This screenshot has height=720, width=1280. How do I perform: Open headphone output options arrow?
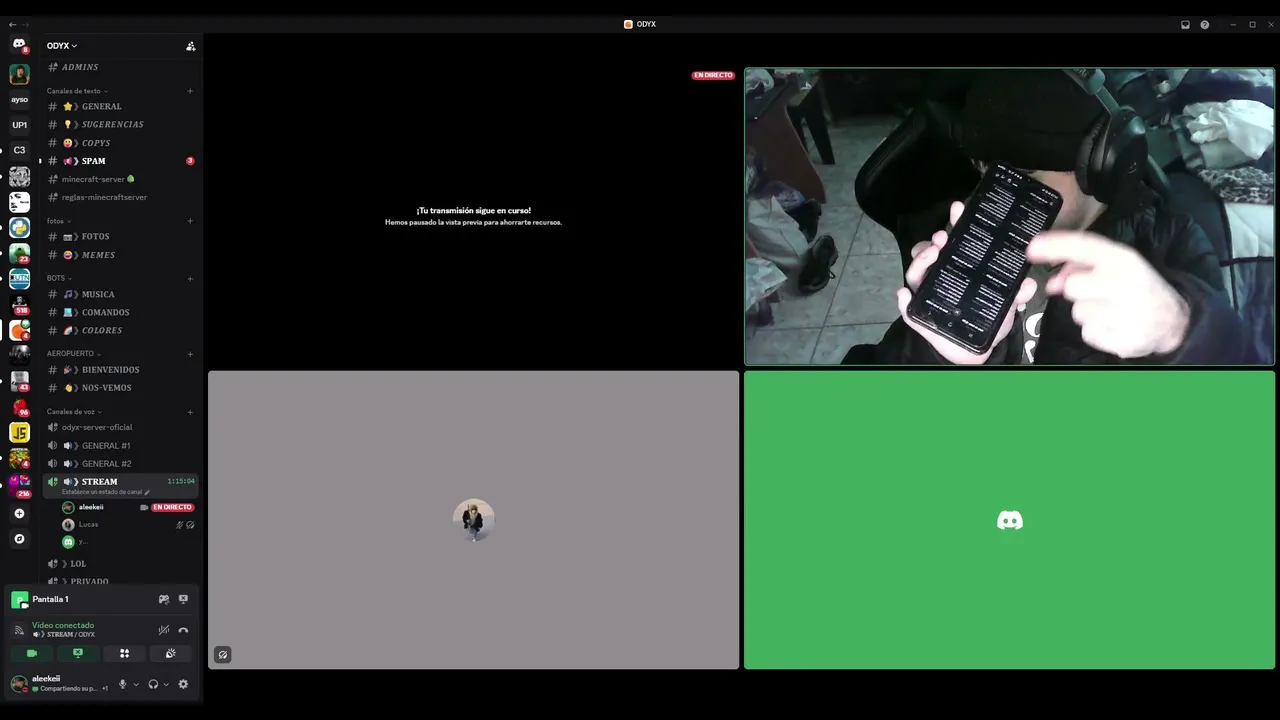pos(166,684)
